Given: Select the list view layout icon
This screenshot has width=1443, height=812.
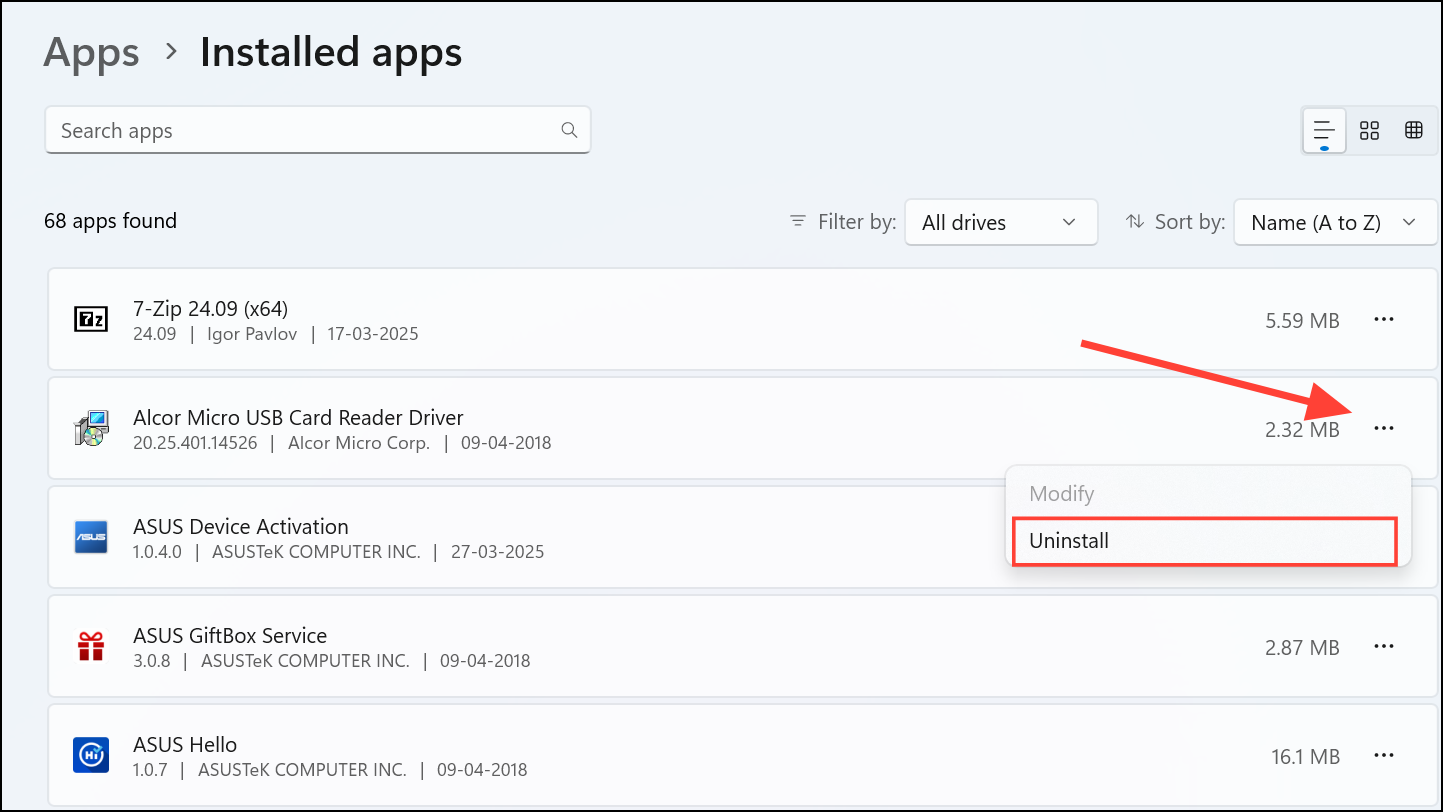Looking at the screenshot, I should [x=1324, y=131].
